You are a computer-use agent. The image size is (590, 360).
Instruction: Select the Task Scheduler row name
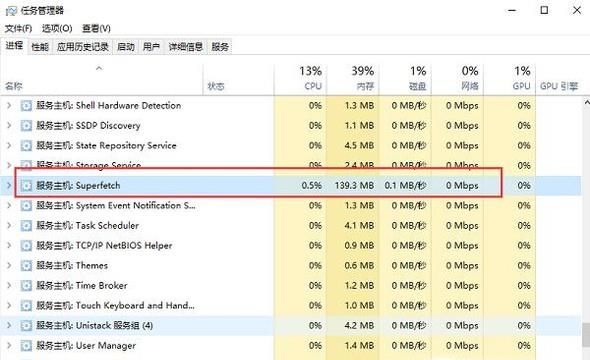click(88, 226)
